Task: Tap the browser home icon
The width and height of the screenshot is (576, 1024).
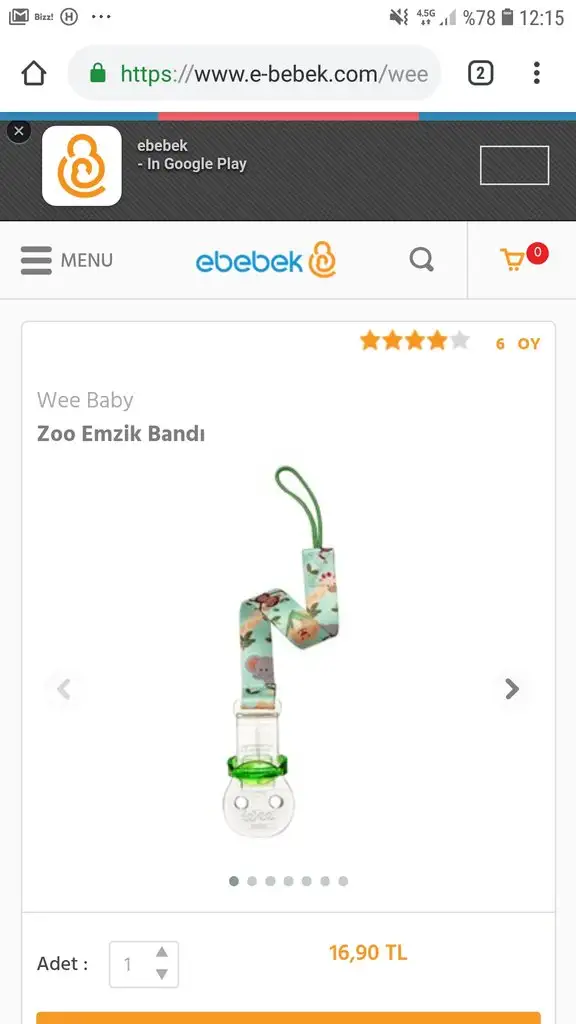Action: [x=34, y=73]
